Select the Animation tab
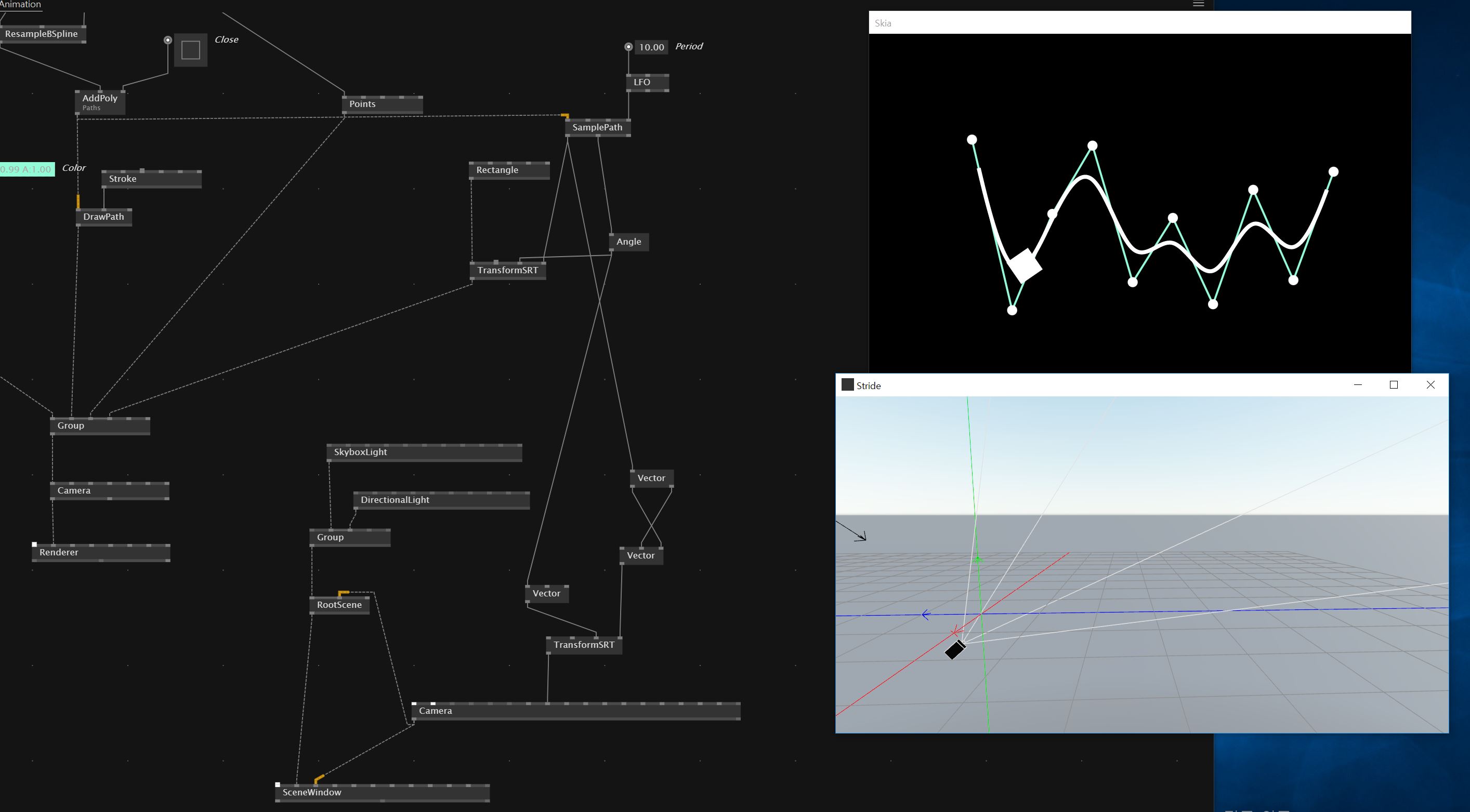The image size is (1470, 812). pyautogui.click(x=21, y=5)
